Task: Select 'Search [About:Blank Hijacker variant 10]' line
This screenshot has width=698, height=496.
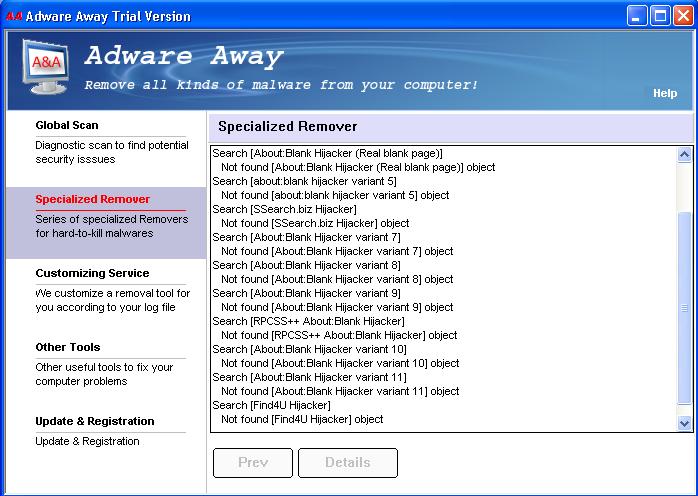Action: pyautogui.click(x=309, y=349)
